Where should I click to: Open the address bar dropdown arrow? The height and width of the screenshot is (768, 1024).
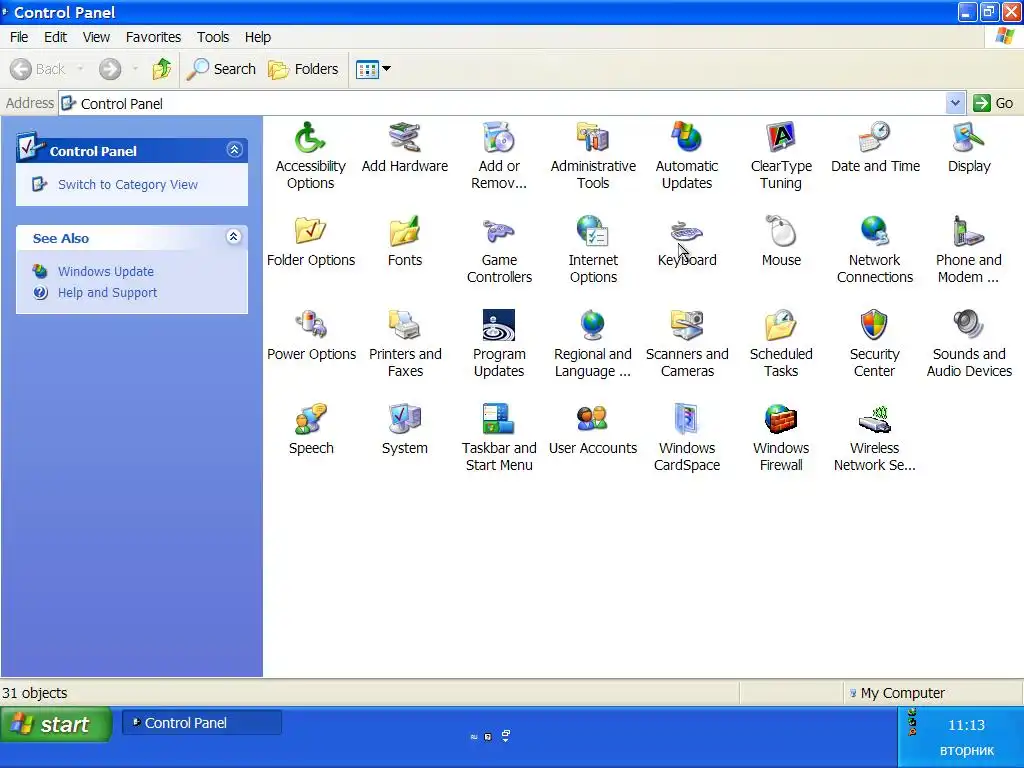pos(955,103)
